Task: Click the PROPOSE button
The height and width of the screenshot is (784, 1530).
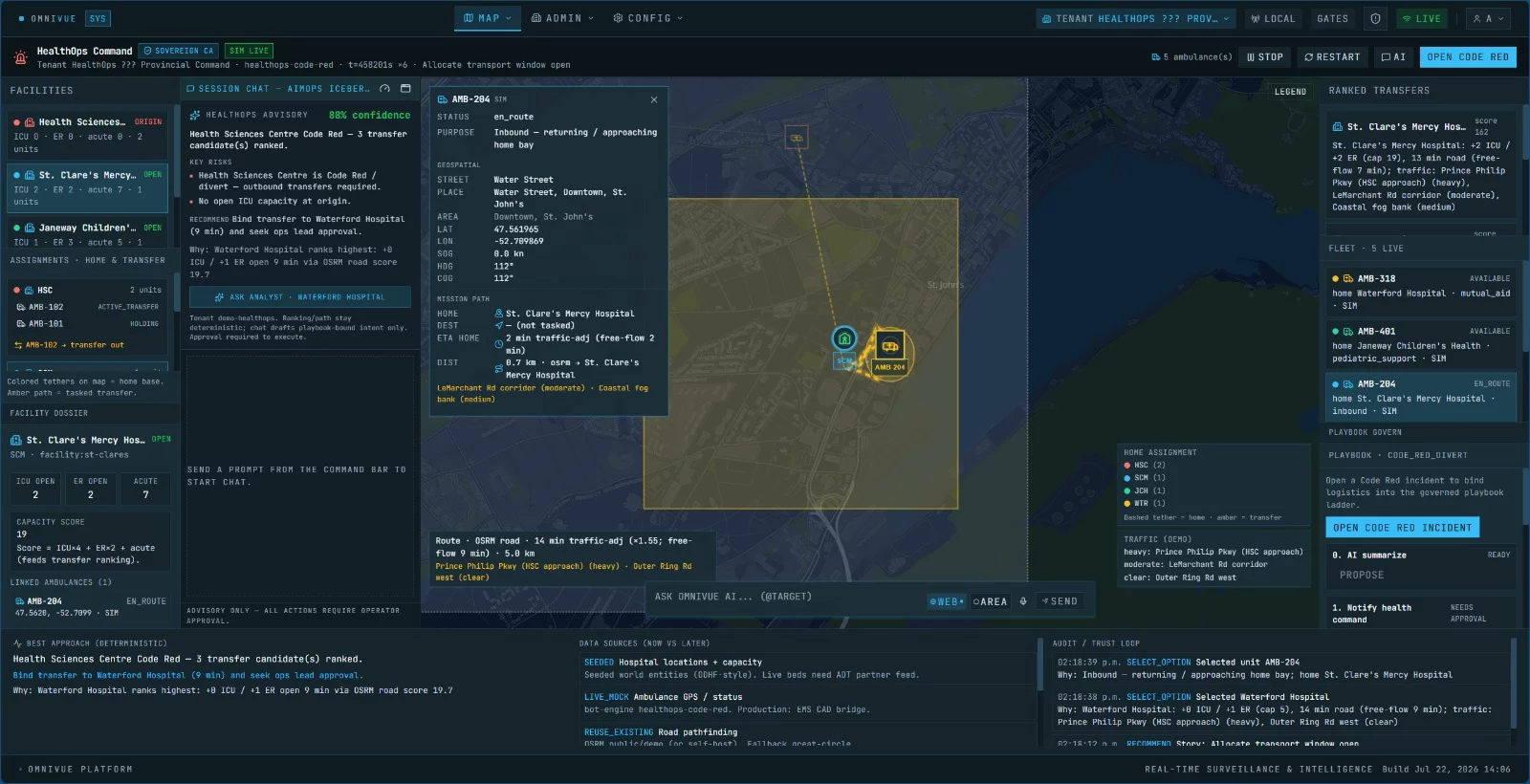Action: tap(1362, 576)
